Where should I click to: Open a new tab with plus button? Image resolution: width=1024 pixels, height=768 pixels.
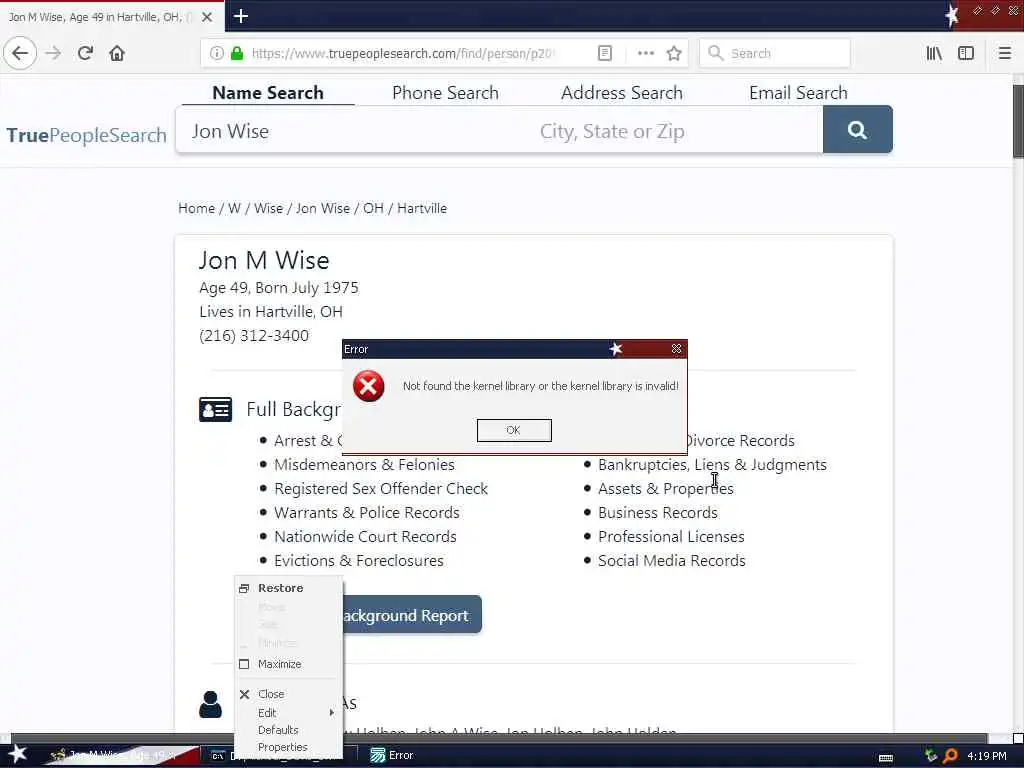click(240, 16)
